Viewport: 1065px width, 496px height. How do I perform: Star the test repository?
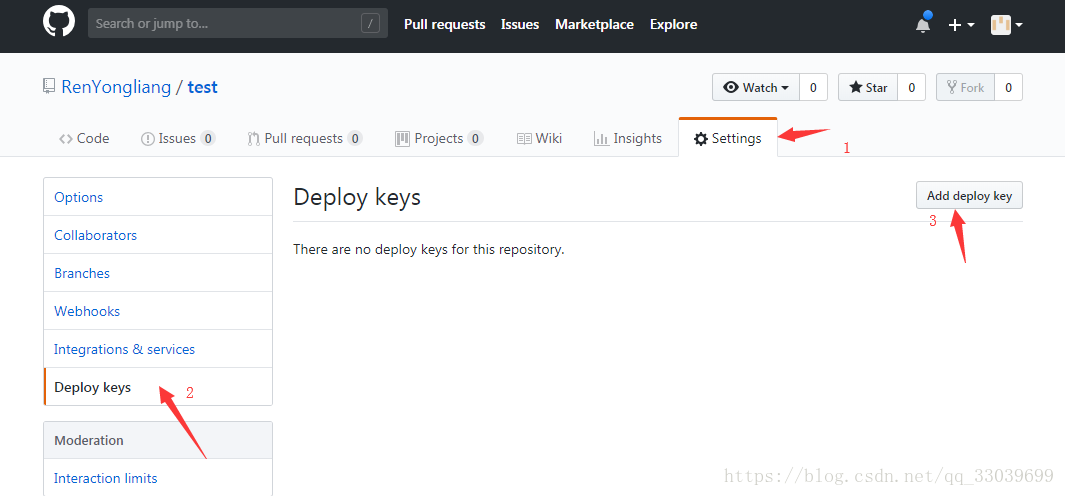[868, 87]
